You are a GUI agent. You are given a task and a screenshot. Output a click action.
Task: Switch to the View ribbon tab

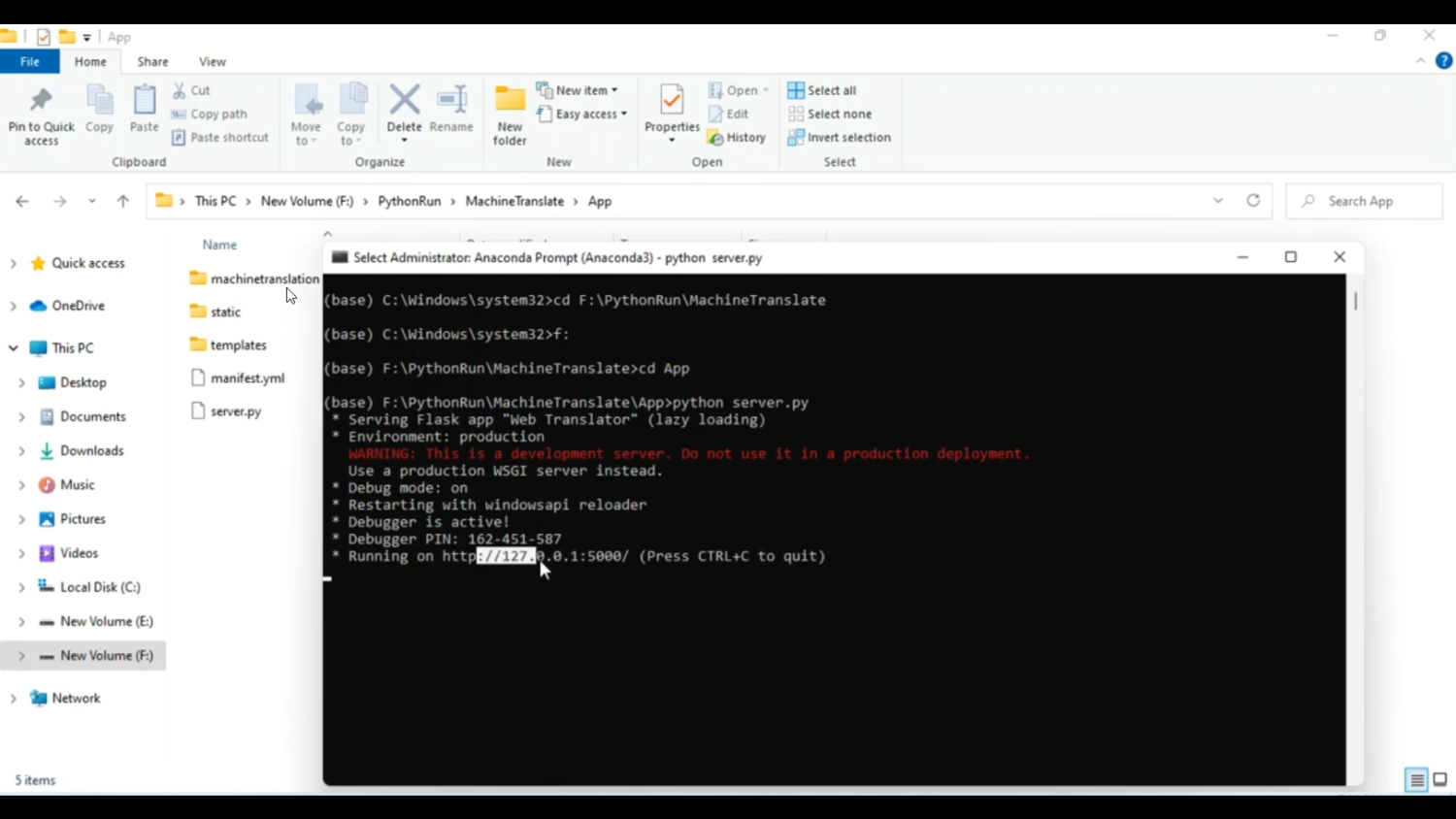212,61
